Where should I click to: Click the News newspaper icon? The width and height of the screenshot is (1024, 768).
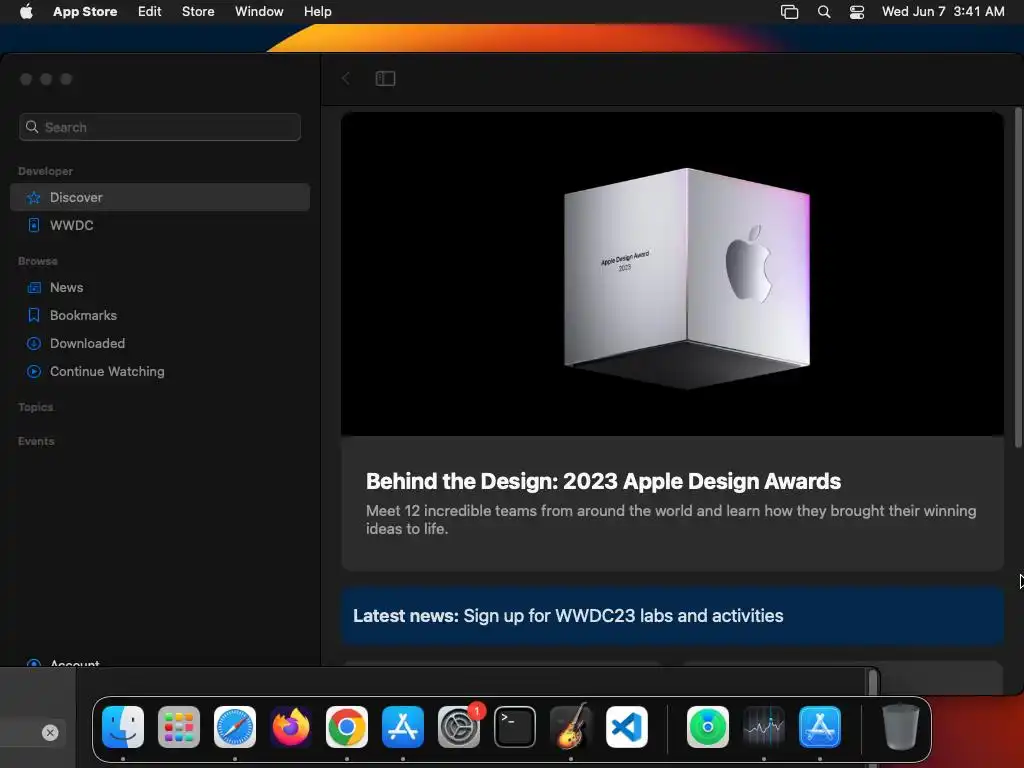tap(34, 287)
